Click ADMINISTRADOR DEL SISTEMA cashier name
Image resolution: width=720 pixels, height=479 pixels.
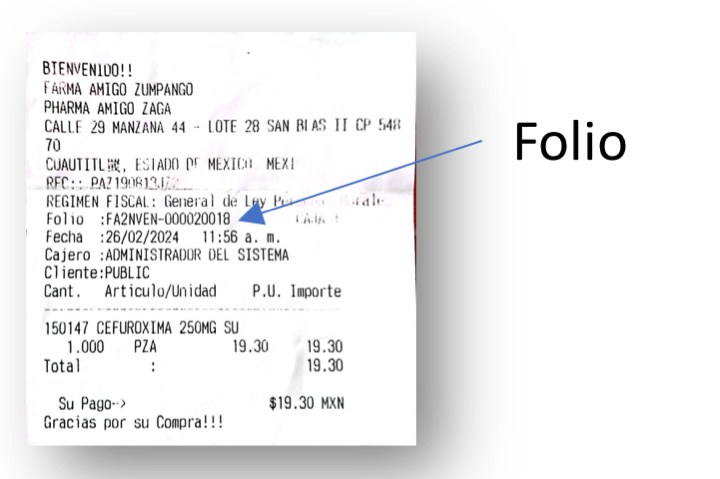197,255
